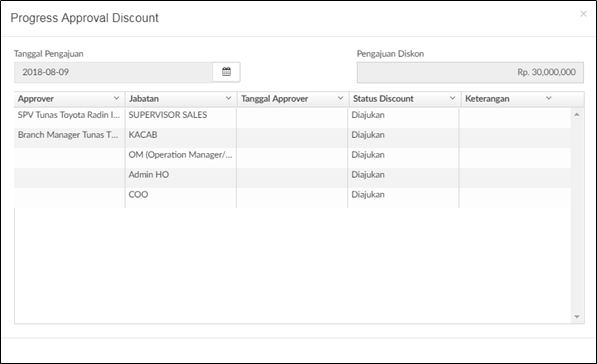597x364 pixels.
Task: Open the Status Discount column menu arrow
Action: tap(452, 98)
